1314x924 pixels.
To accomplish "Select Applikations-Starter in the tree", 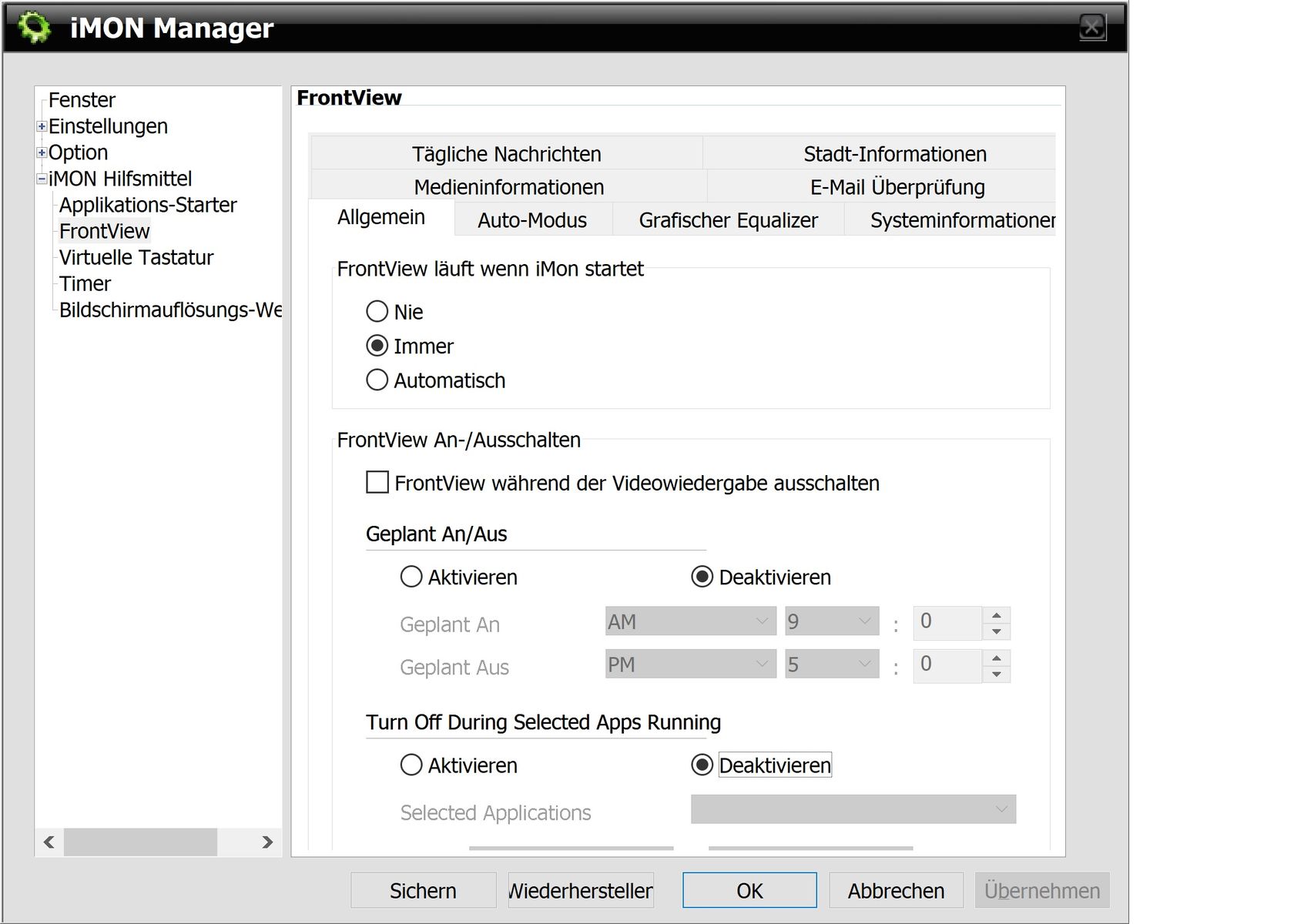I will (148, 205).
